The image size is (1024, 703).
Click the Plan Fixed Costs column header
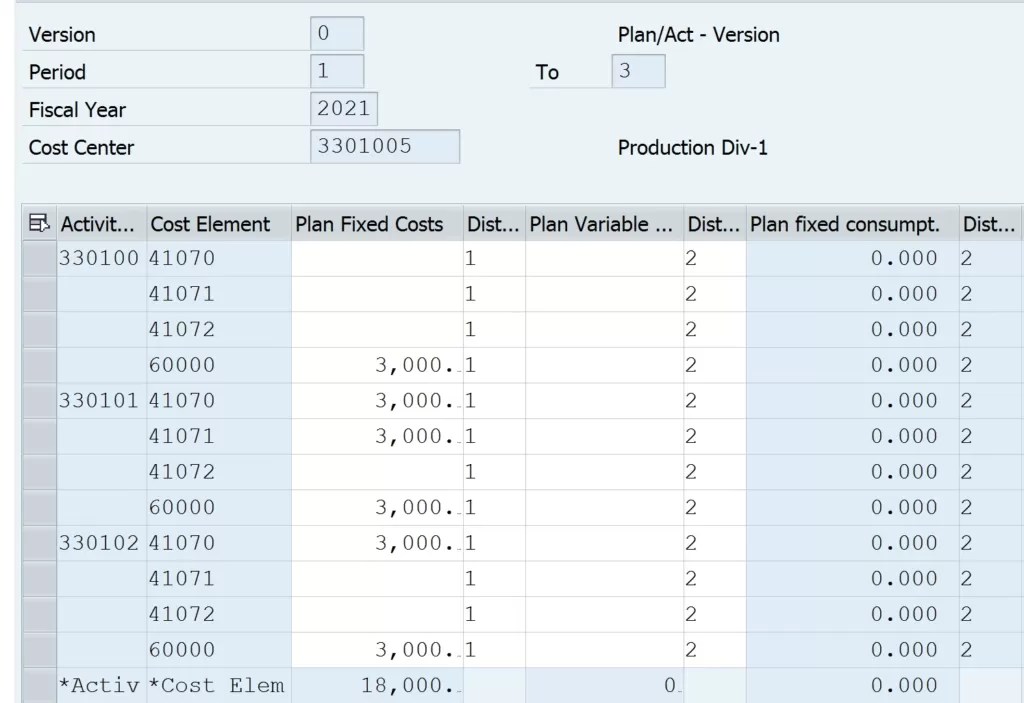[x=369, y=224]
